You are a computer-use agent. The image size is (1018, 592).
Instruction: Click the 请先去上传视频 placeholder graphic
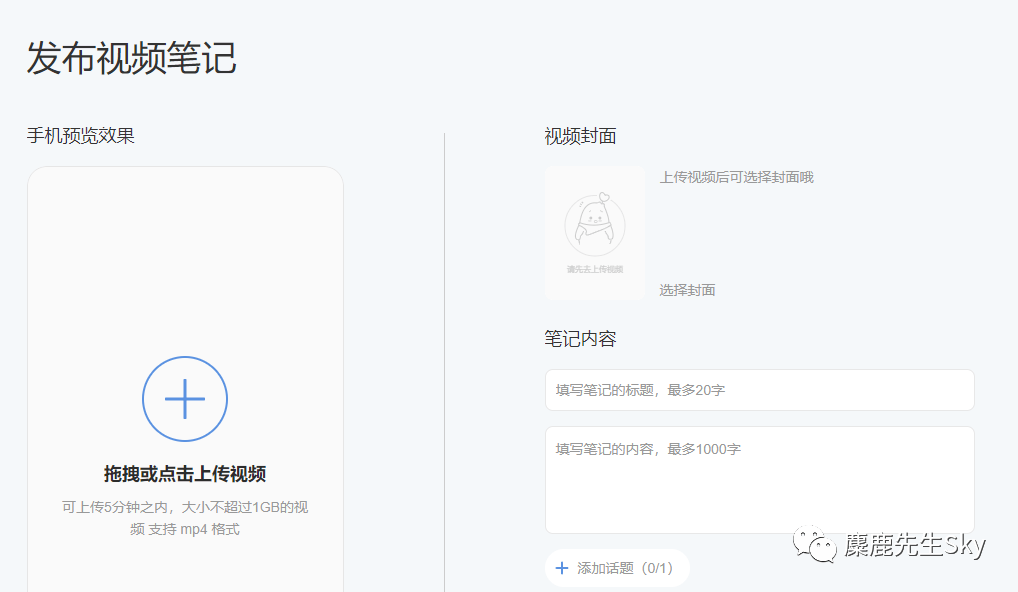coord(594,267)
